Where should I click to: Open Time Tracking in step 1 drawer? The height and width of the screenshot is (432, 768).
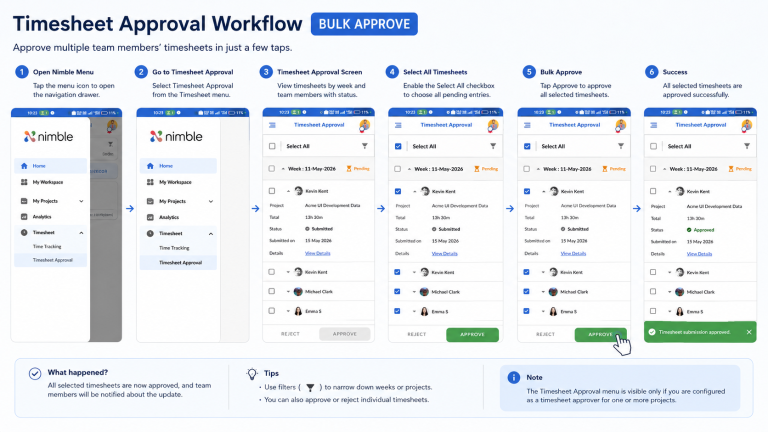click(47, 246)
